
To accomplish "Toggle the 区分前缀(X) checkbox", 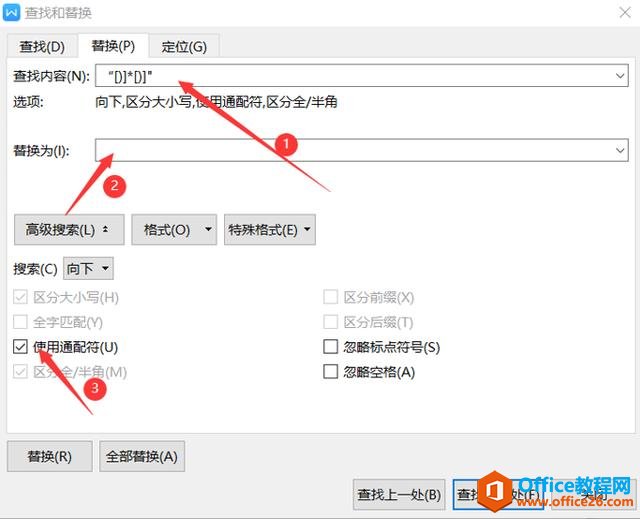I will [x=330, y=297].
